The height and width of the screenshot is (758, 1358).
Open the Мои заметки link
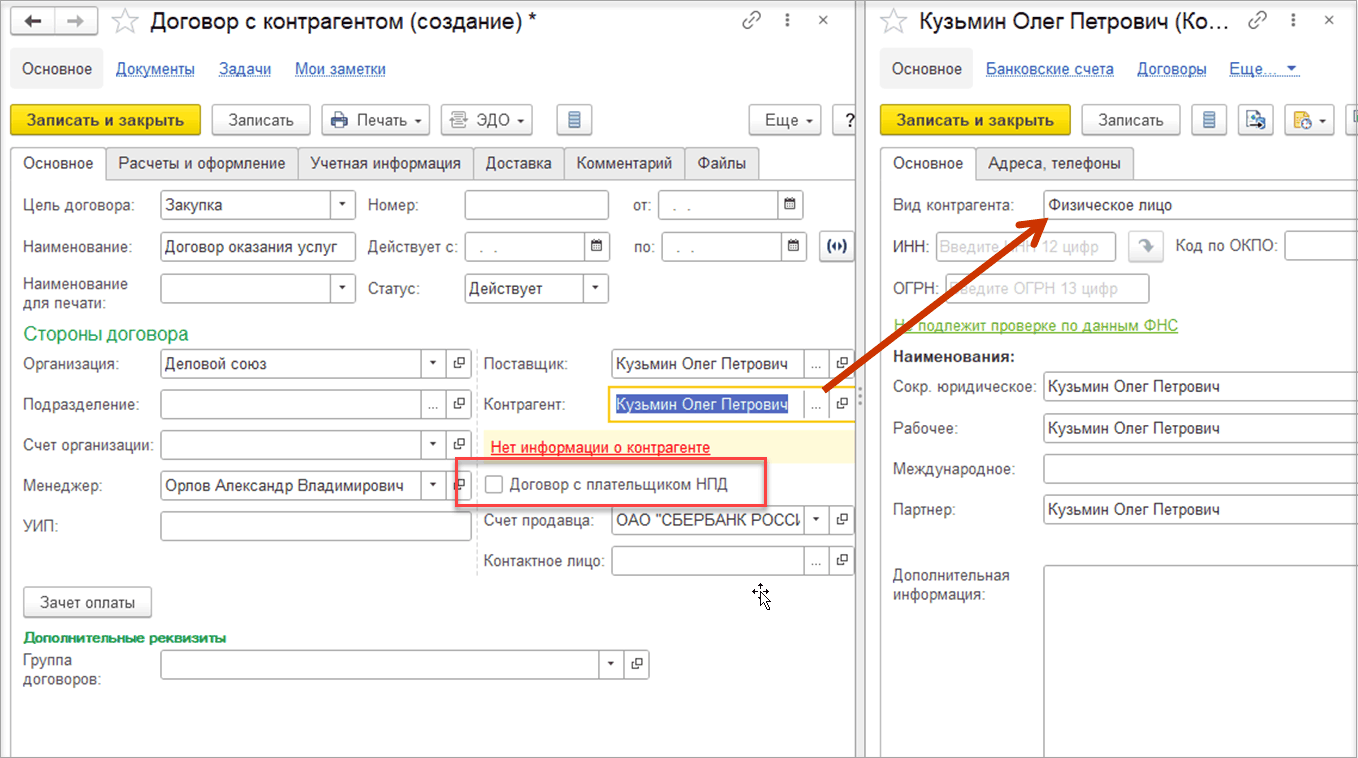tap(340, 69)
